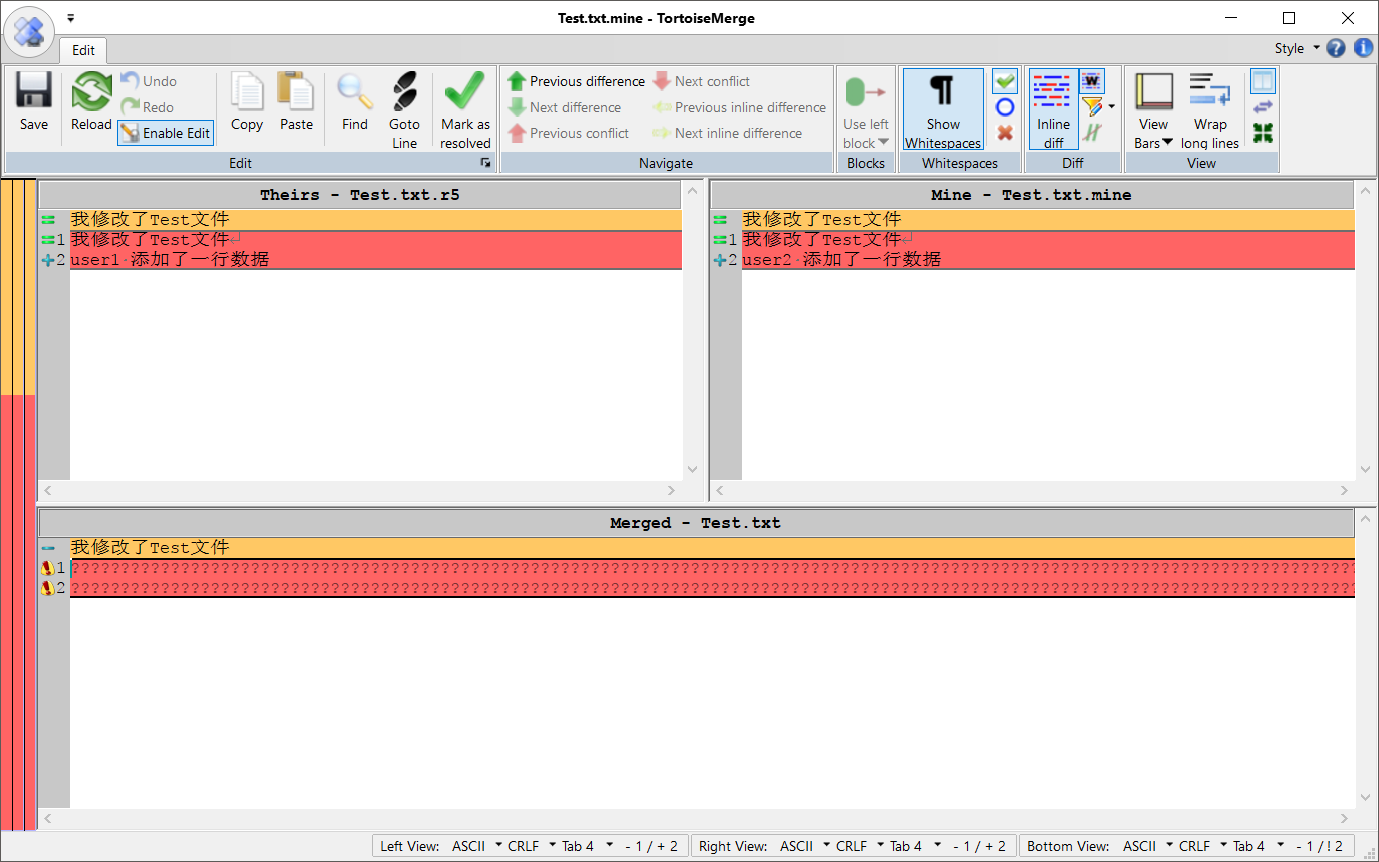Paste from clipboard
The height and width of the screenshot is (862, 1379).
296,102
